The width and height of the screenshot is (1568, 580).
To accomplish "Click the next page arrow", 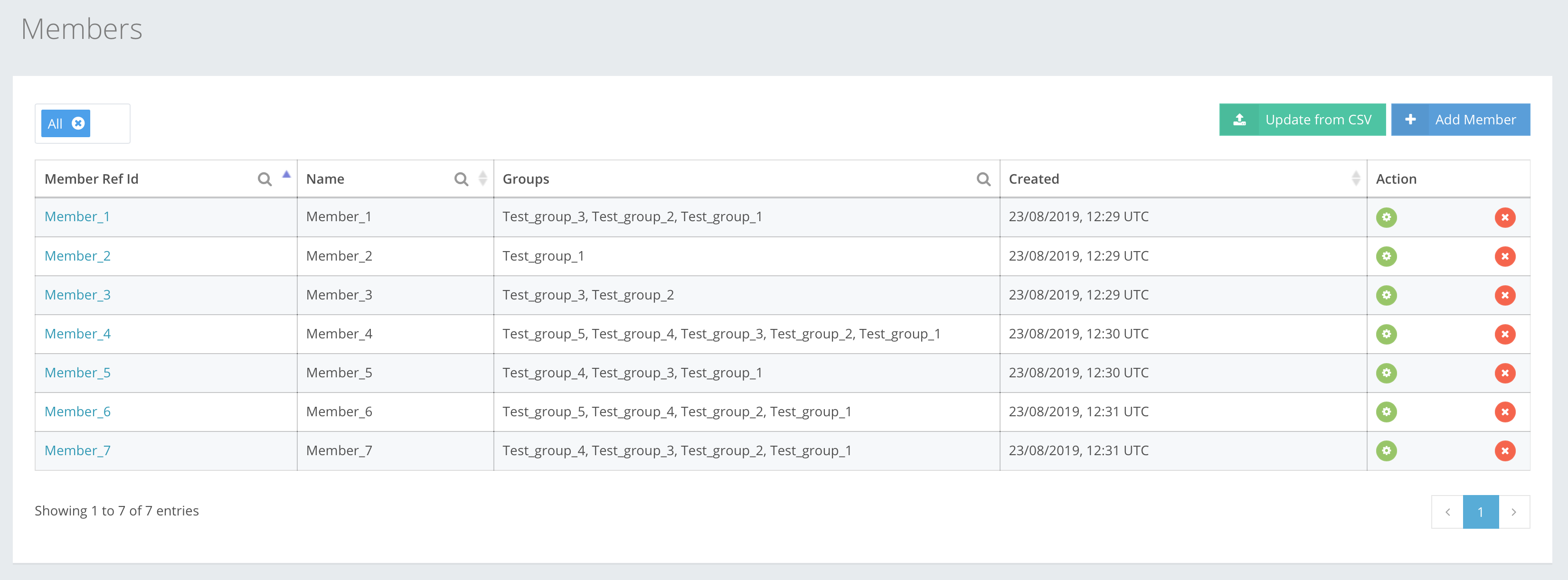I will [1514, 512].
